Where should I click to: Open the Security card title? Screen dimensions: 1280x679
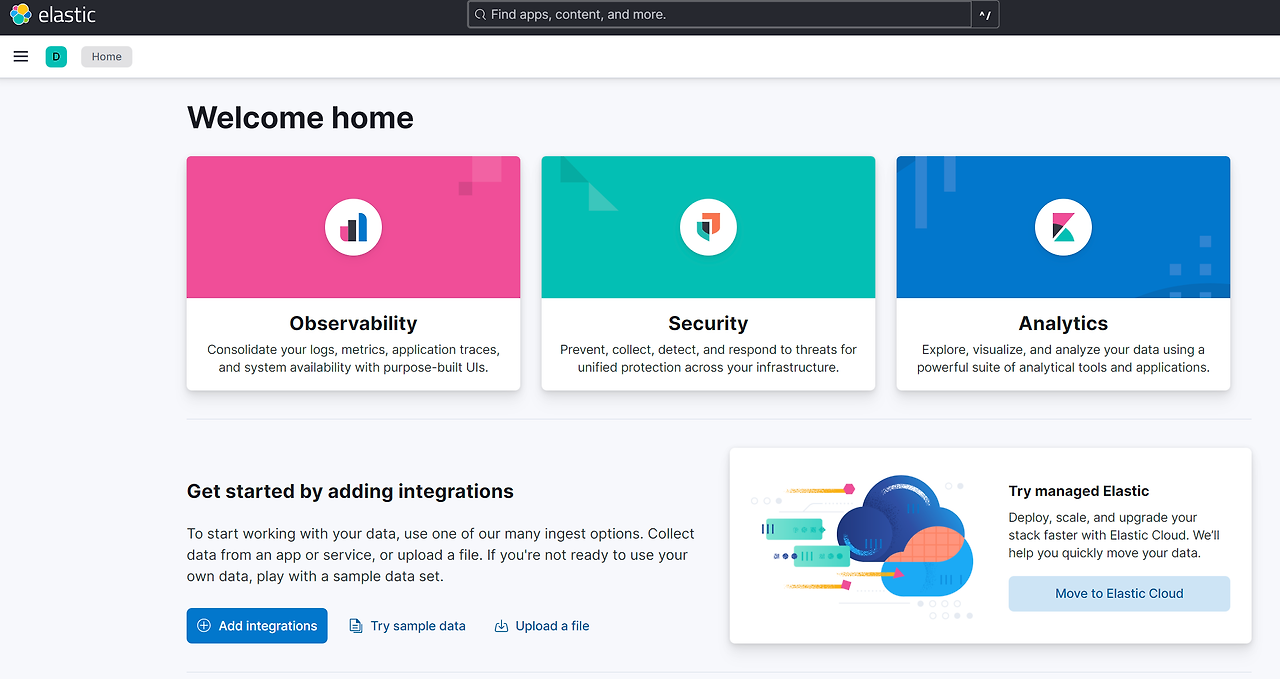click(x=708, y=323)
